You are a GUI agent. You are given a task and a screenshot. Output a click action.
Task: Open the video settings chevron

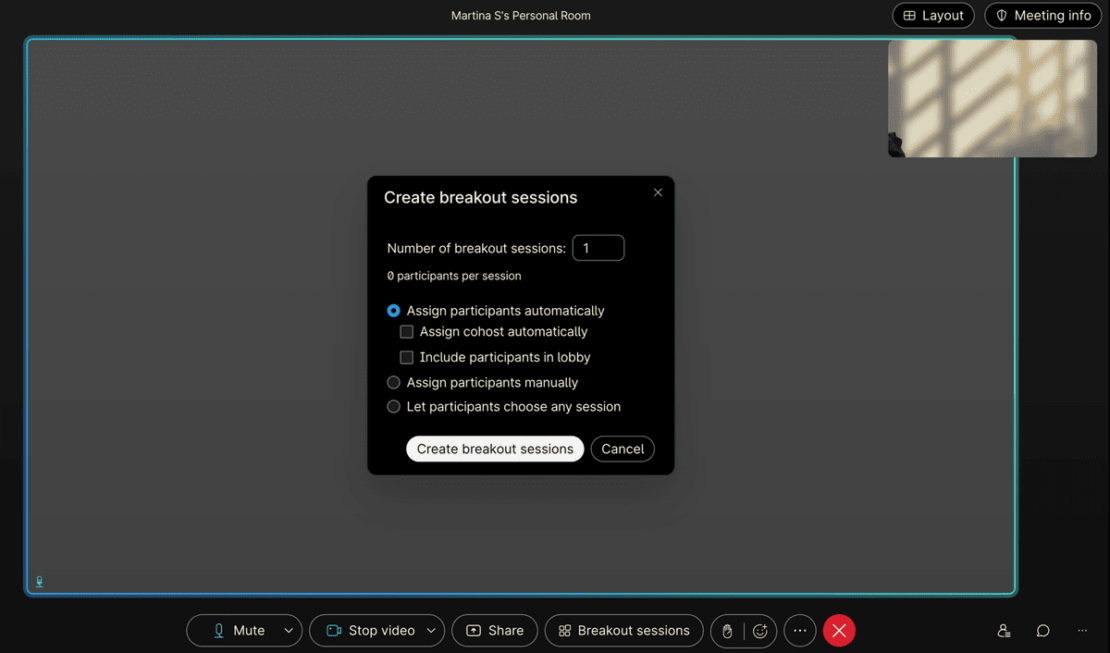(x=432, y=630)
